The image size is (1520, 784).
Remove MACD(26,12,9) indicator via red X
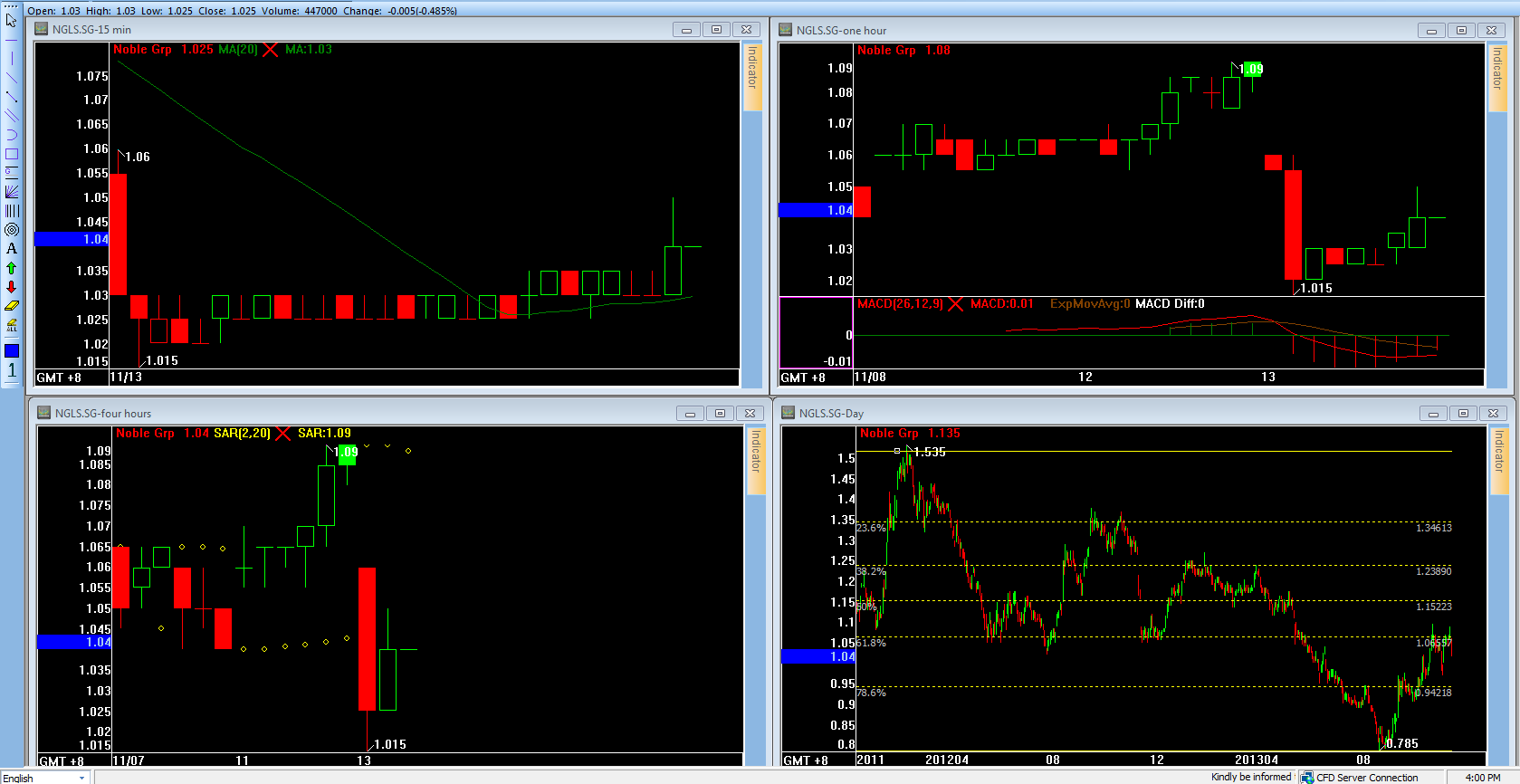tap(955, 304)
